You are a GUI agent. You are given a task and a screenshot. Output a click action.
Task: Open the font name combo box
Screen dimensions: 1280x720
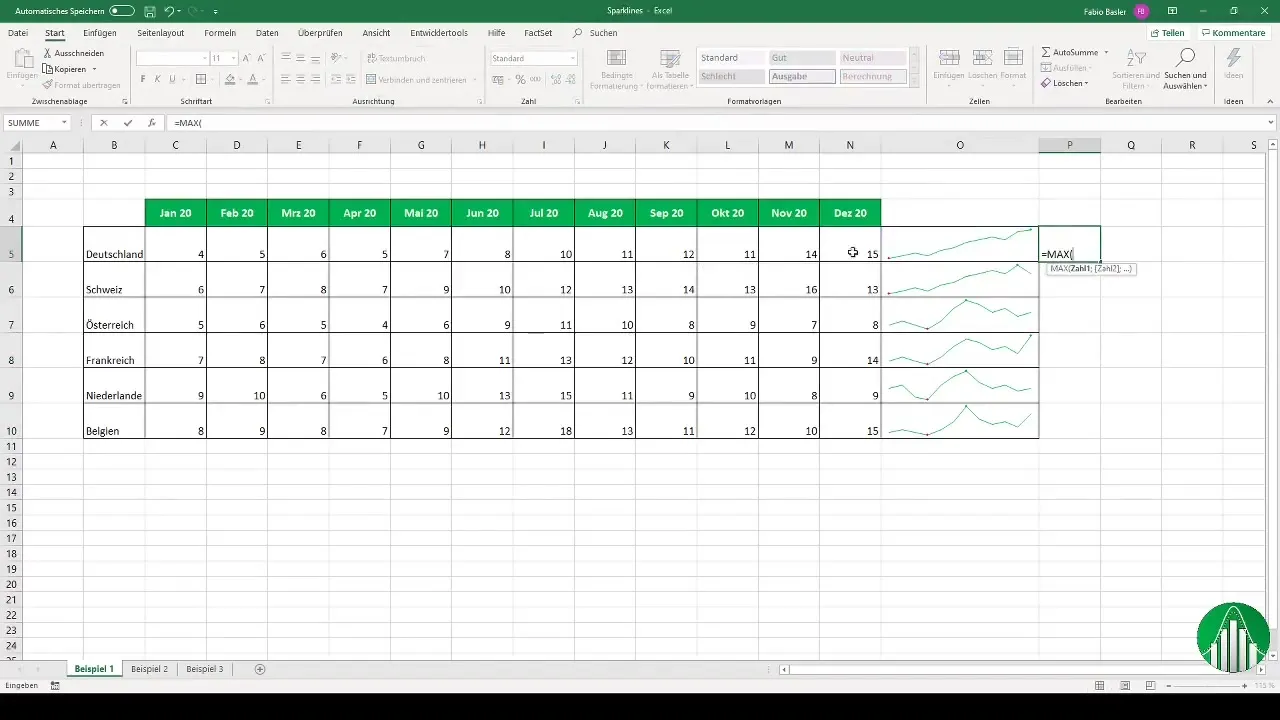[x=171, y=58]
